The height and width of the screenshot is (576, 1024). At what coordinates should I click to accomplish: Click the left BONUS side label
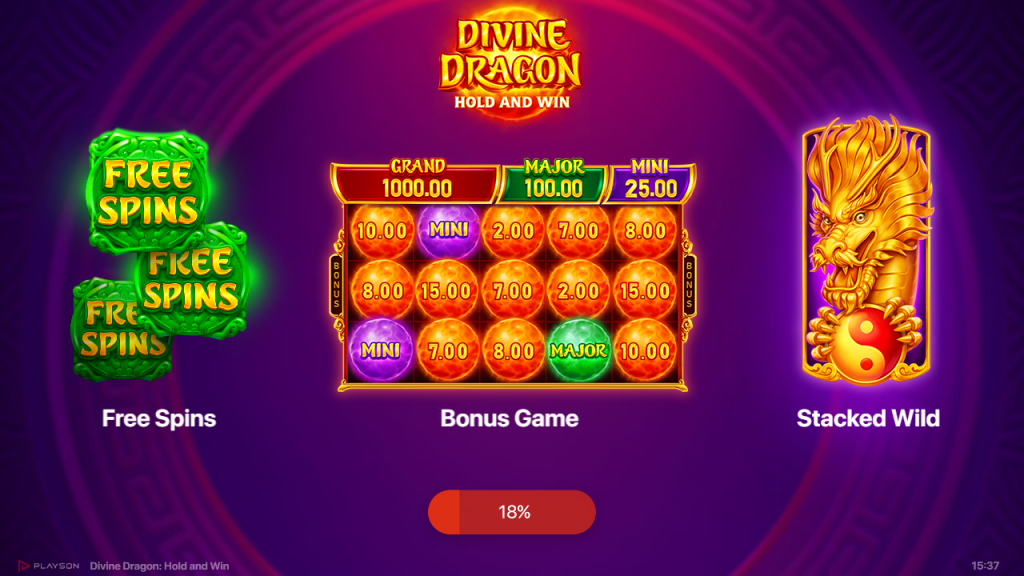tap(337, 285)
